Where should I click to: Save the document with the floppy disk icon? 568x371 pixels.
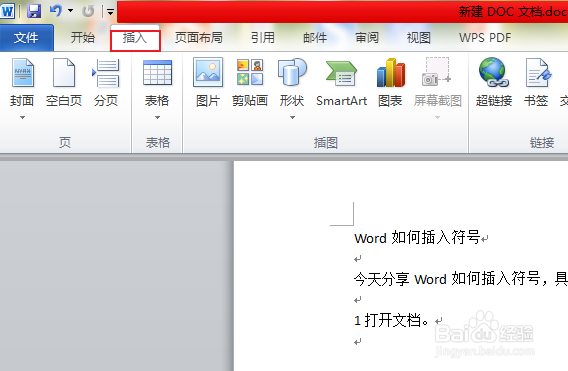[x=34, y=11]
